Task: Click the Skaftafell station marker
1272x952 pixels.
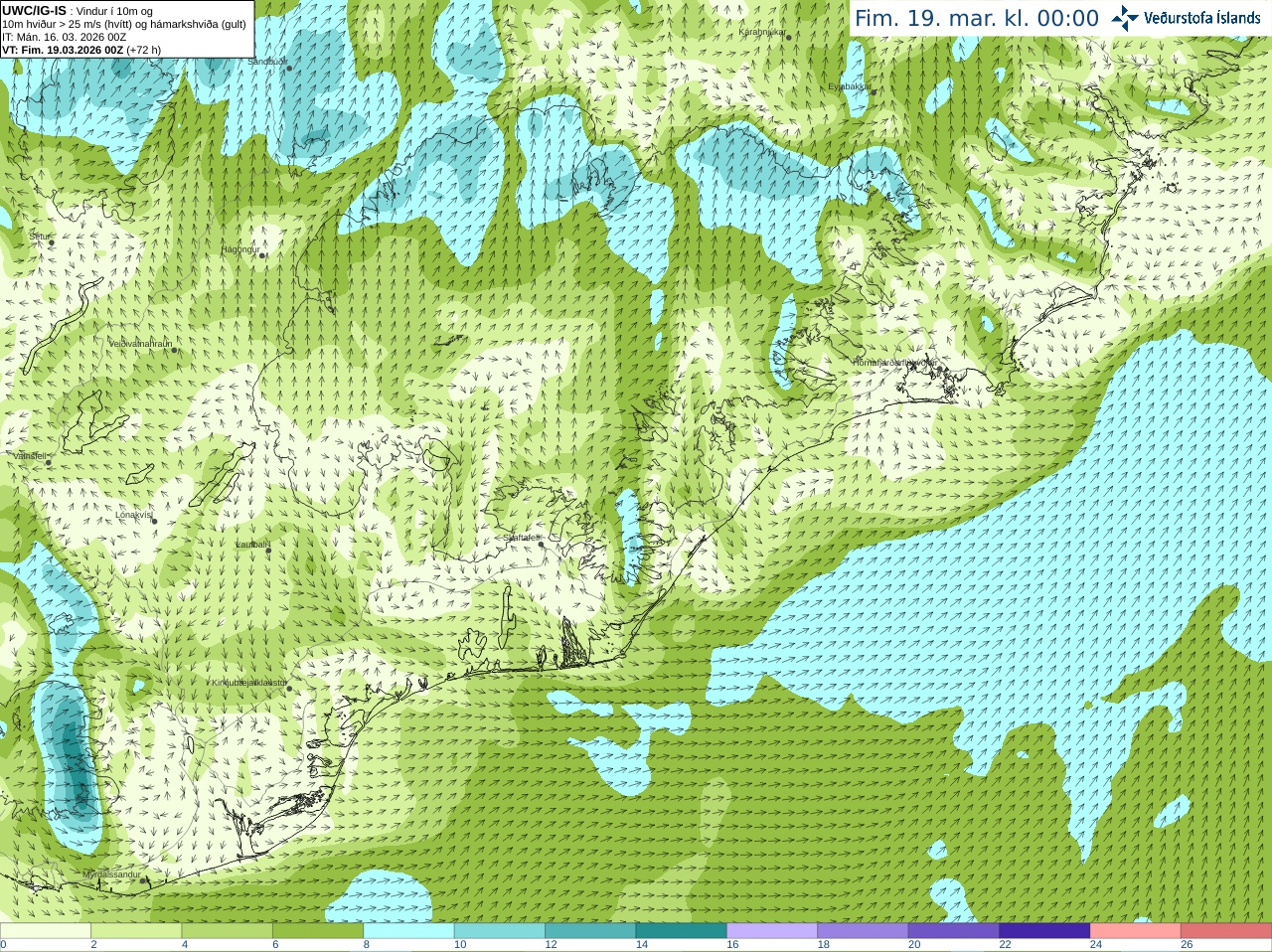Action: (x=541, y=544)
